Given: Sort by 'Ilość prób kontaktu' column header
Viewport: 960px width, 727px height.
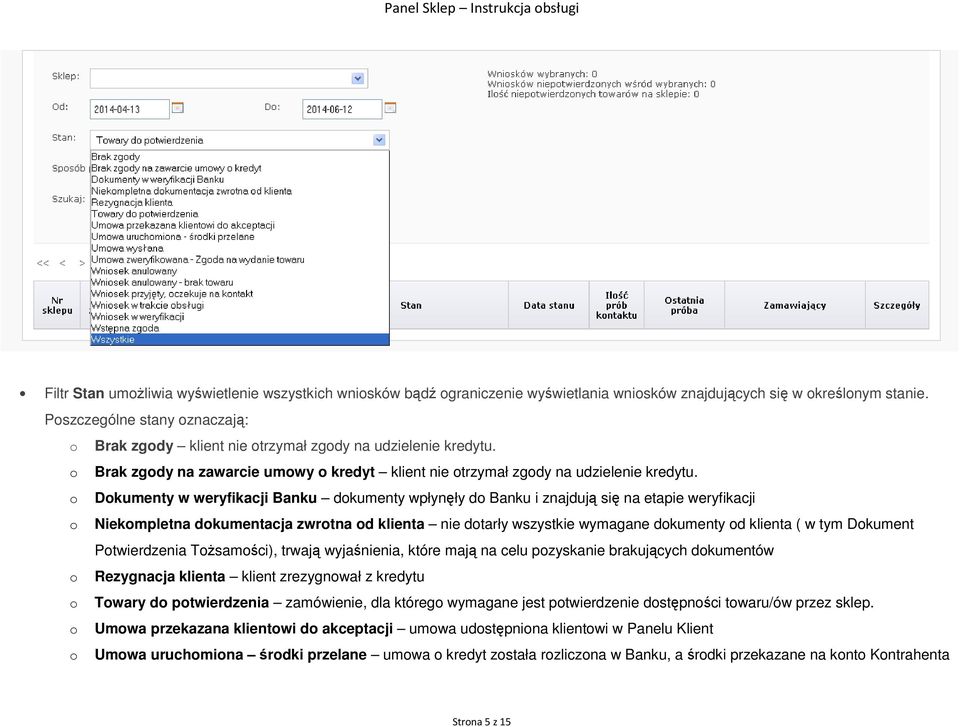Looking at the screenshot, I should coord(617,305).
